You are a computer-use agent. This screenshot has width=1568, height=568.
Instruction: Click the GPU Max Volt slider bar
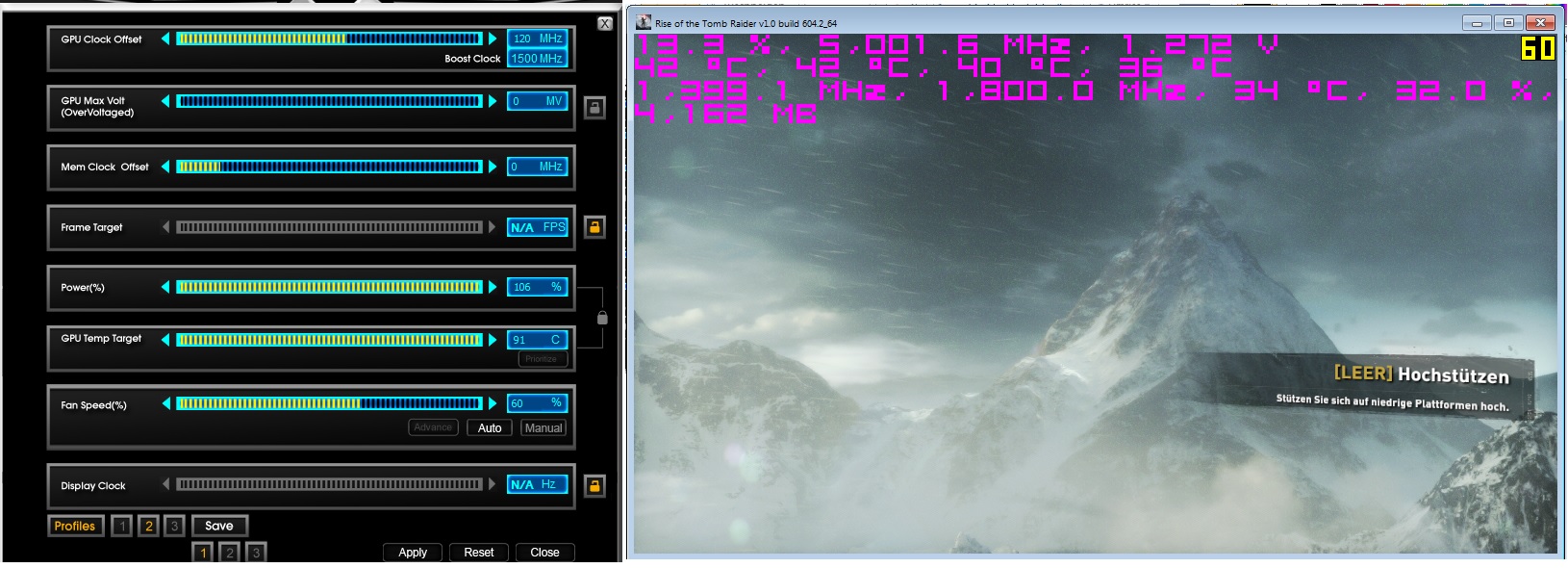(x=329, y=101)
